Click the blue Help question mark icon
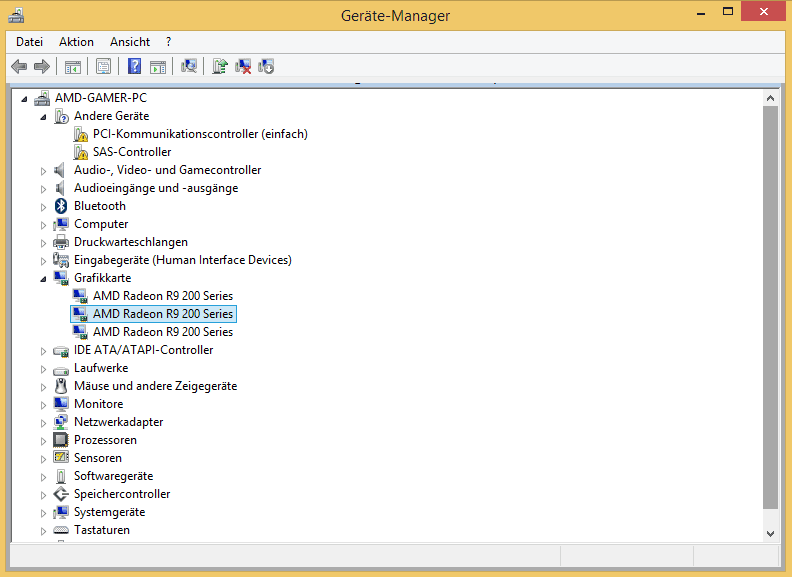The height and width of the screenshot is (577, 792). click(134, 66)
